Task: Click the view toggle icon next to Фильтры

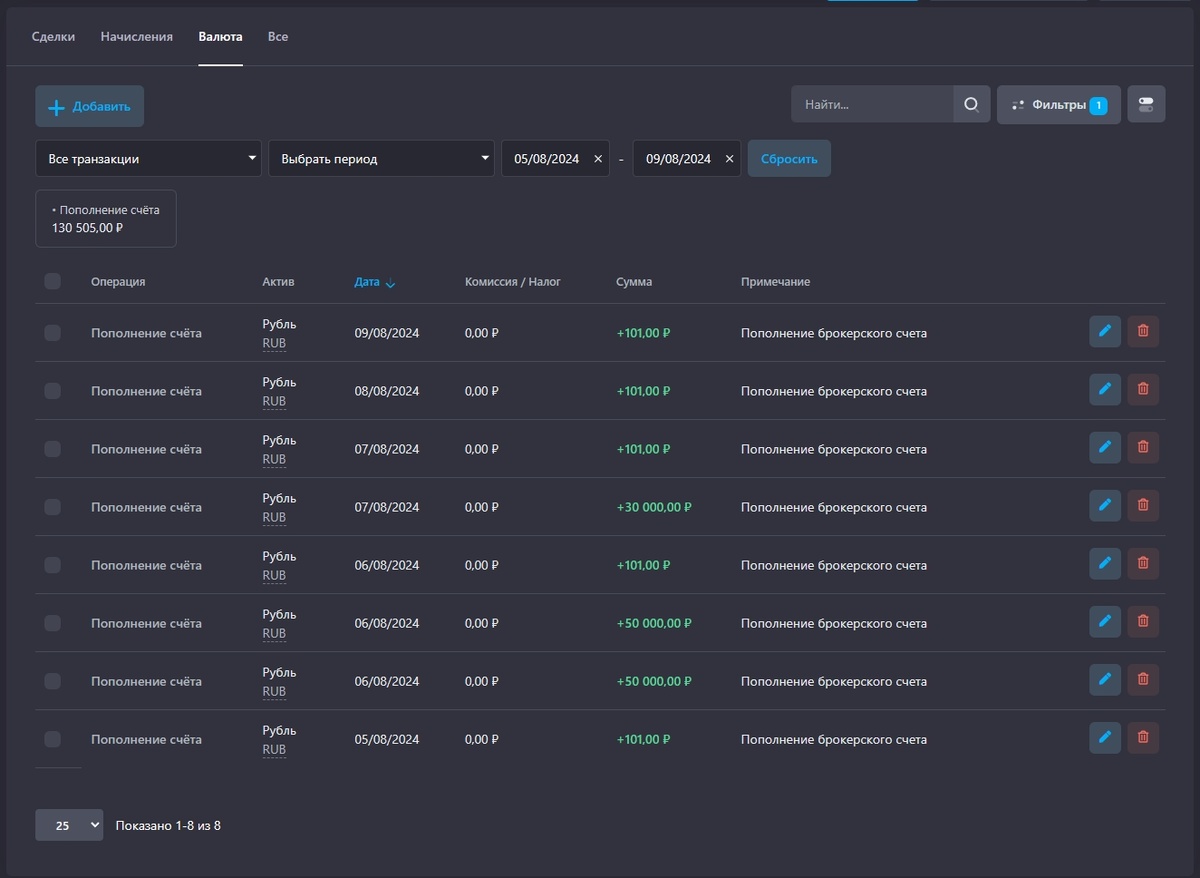Action: click(x=1146, y=104)
